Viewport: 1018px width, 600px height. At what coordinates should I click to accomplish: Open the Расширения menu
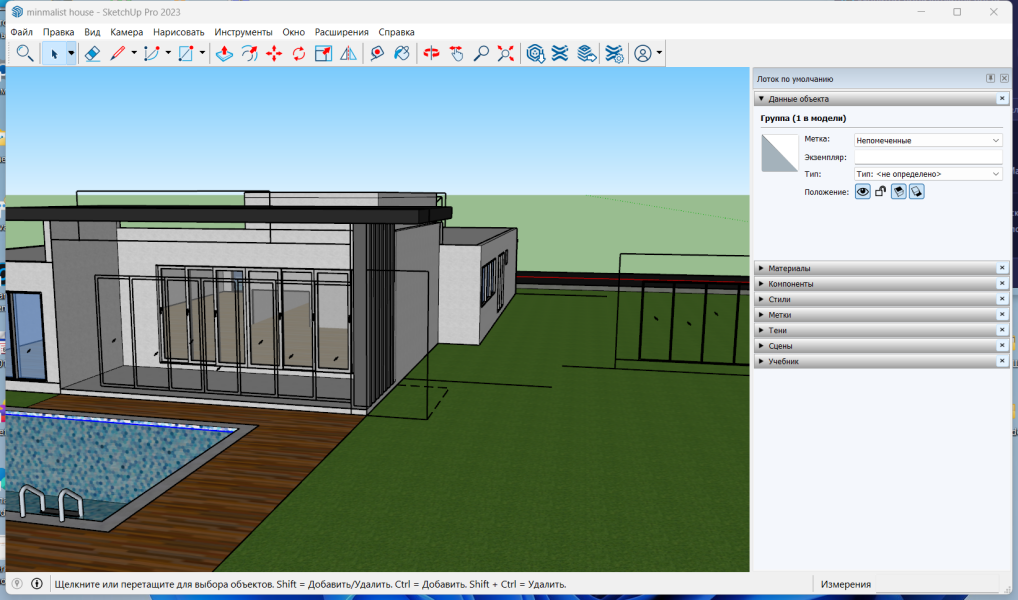pos(341,32)
